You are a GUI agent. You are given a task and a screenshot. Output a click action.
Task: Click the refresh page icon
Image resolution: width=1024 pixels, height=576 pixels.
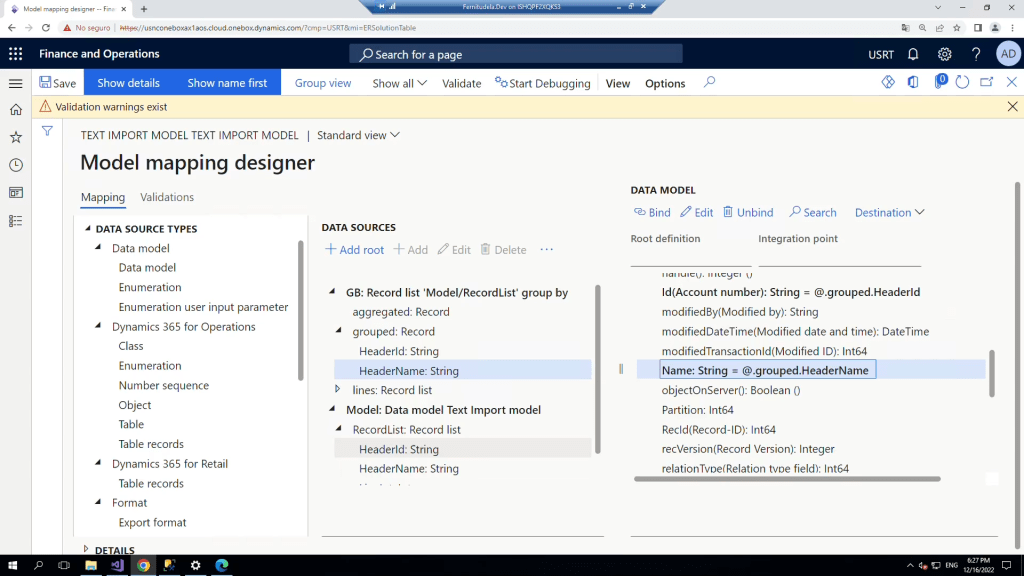coord(963,83)
